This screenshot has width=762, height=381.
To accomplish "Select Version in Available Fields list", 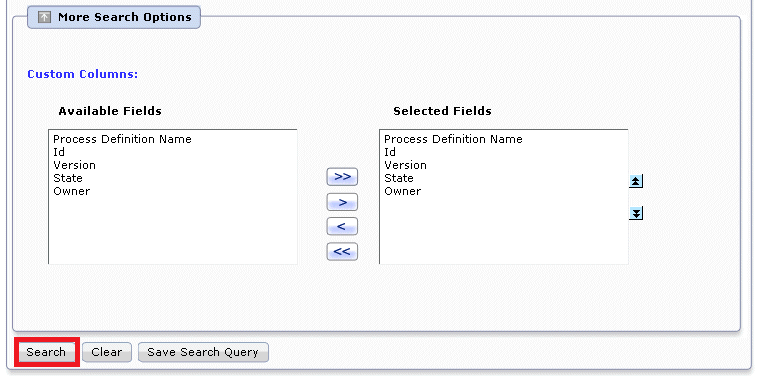I will pos(74,165).
